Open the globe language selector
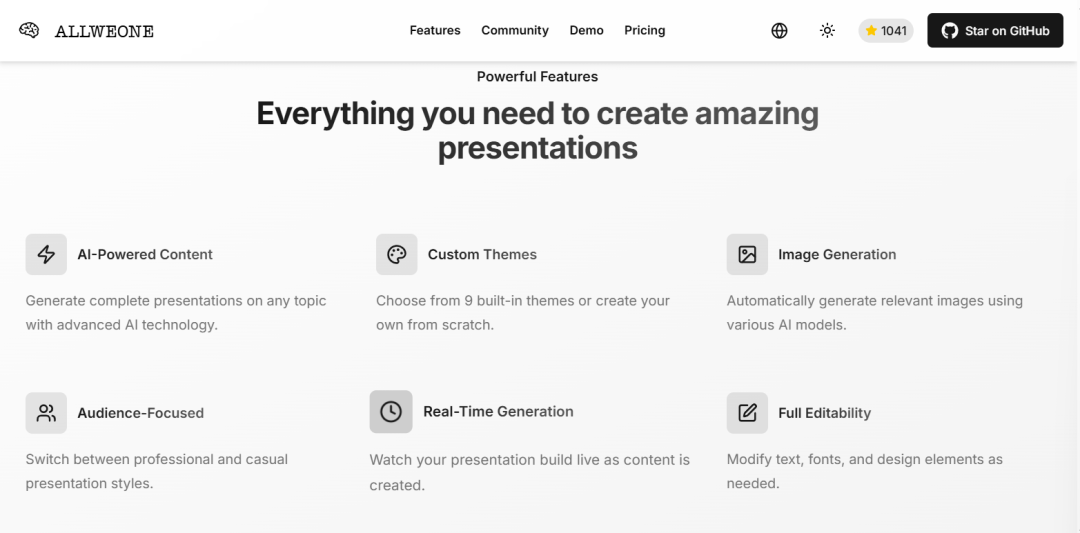Screen dimensions: 1080x533 pyautogui.click(x=779, y=30)
